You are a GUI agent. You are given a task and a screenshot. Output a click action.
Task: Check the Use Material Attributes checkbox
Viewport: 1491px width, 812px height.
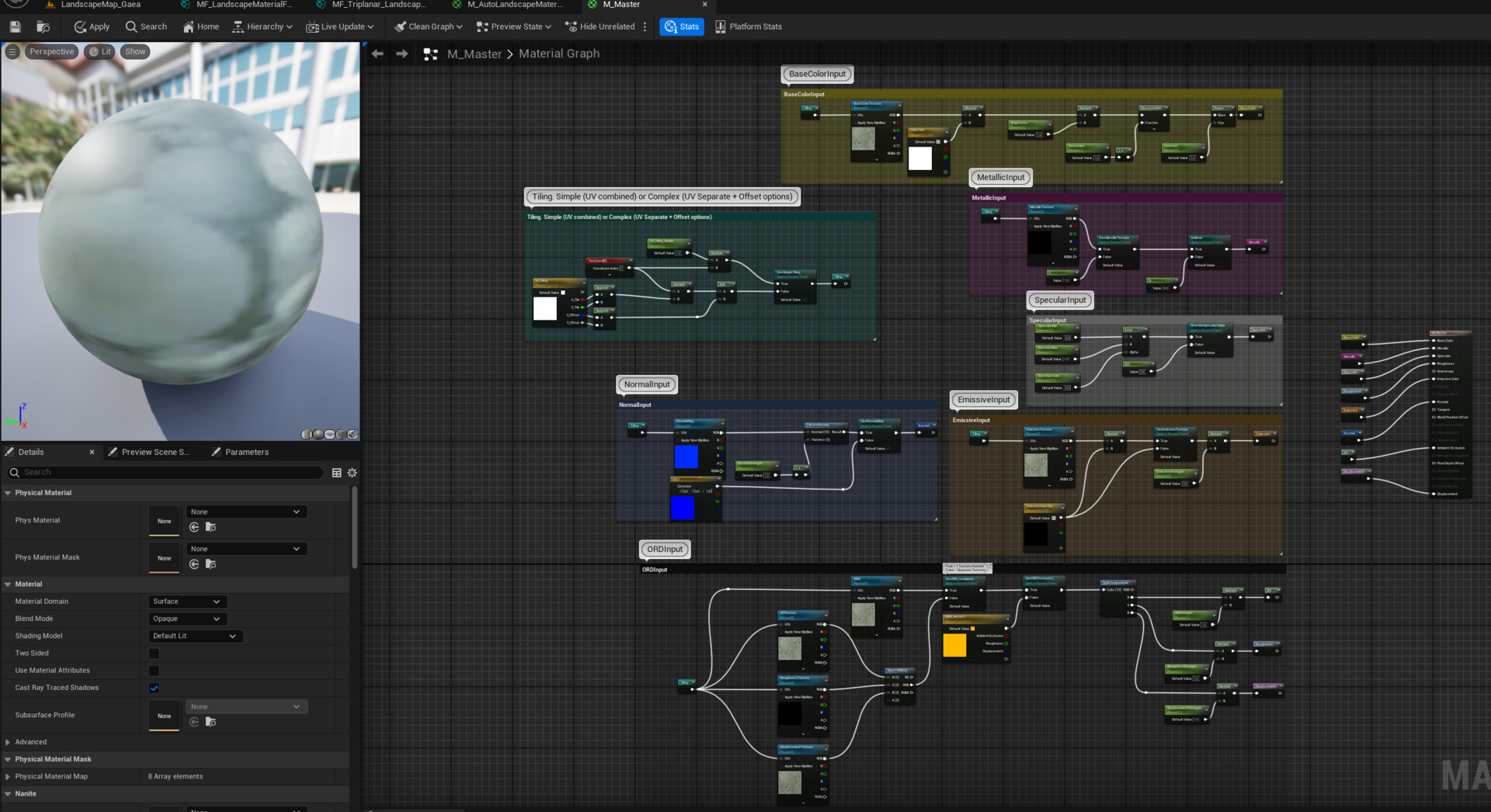tap(154, 671)
